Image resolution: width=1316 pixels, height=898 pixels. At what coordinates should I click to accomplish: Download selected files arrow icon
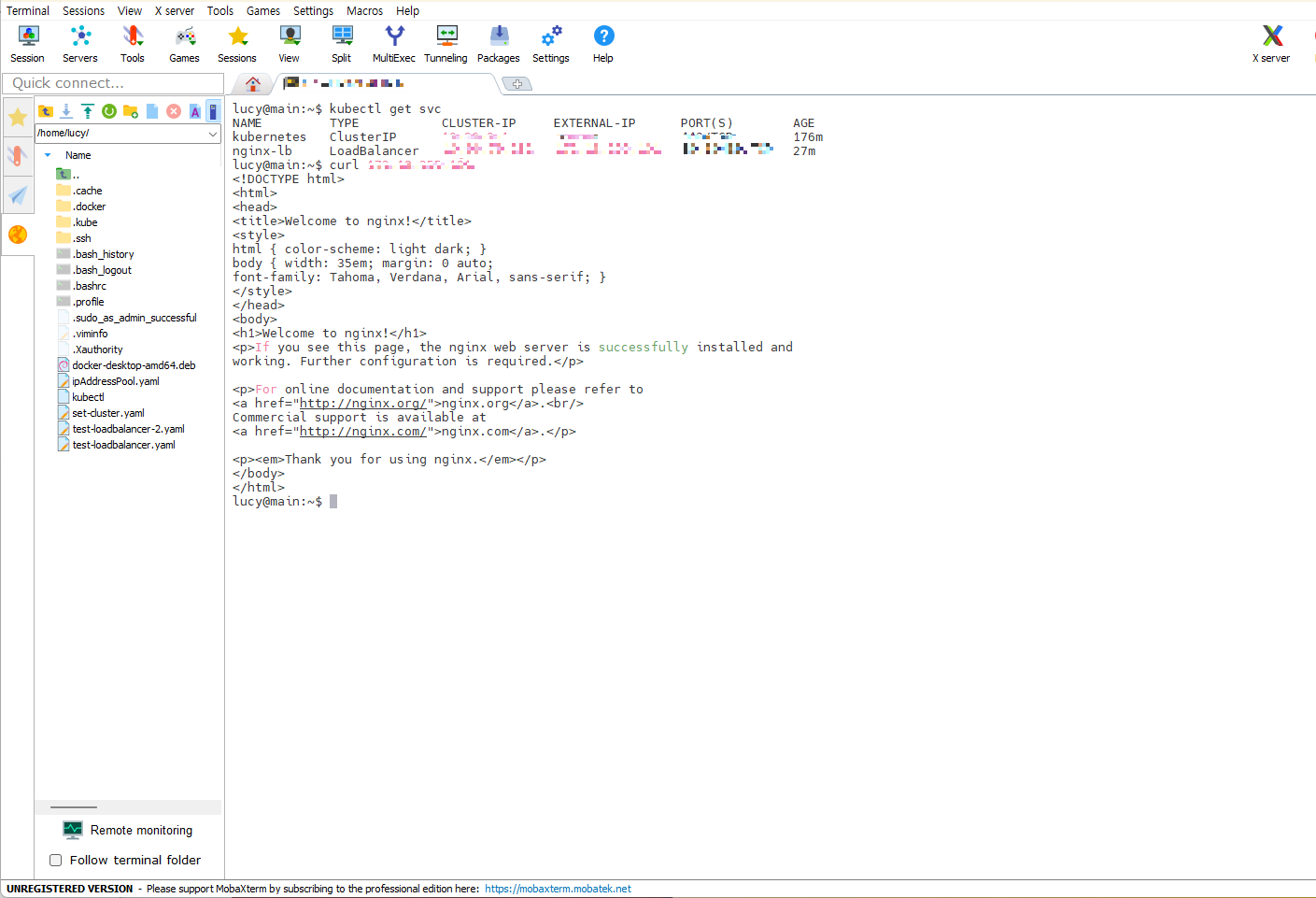[66, 111]
